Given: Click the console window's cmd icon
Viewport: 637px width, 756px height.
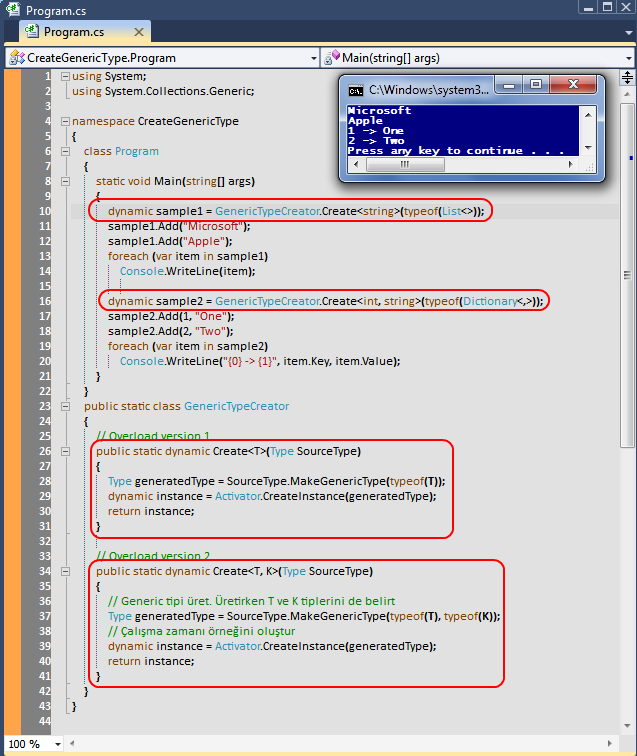Looking at the screenshot, I should click(x=354, y=89).
